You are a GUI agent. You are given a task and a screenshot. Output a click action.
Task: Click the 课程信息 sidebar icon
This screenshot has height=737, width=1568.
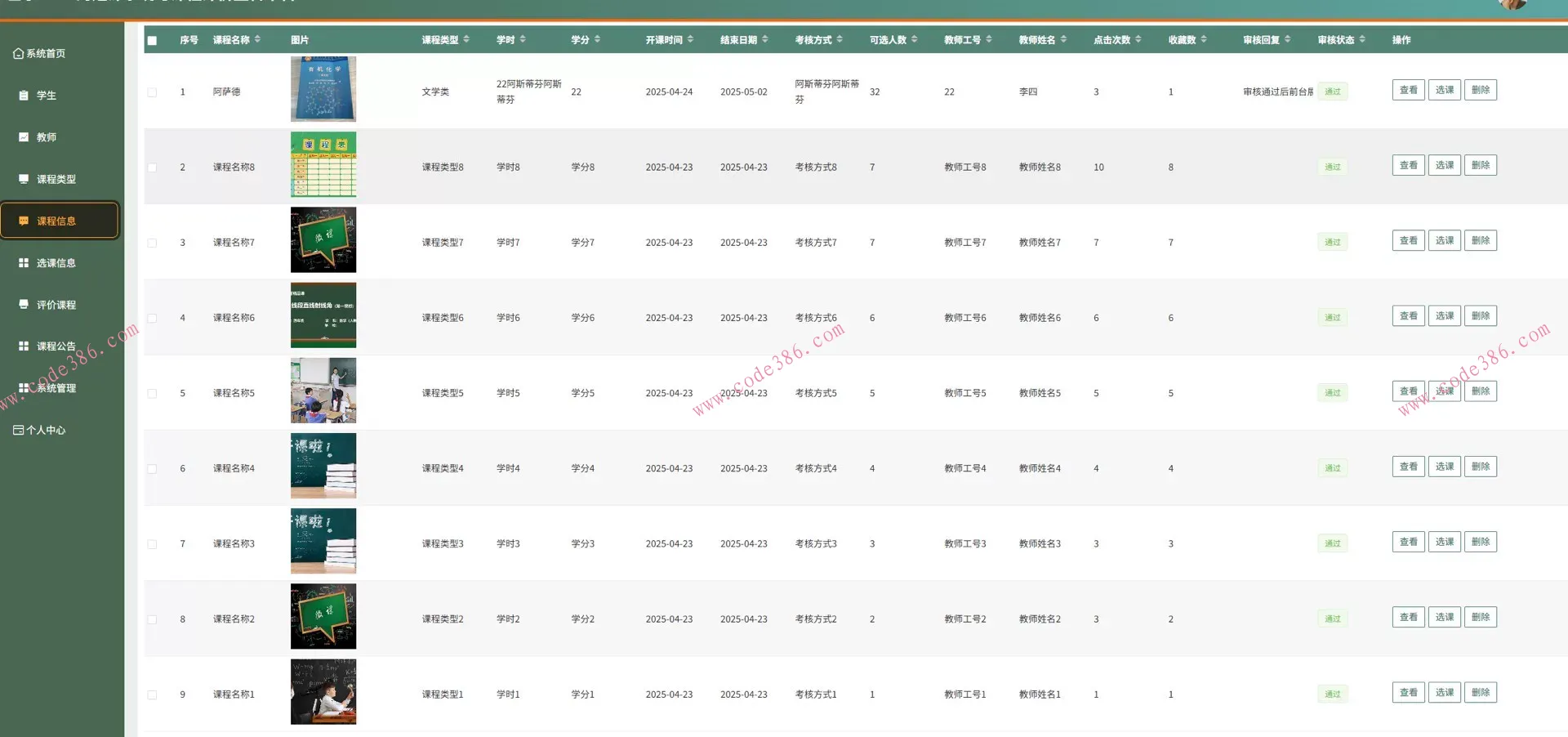24,221
